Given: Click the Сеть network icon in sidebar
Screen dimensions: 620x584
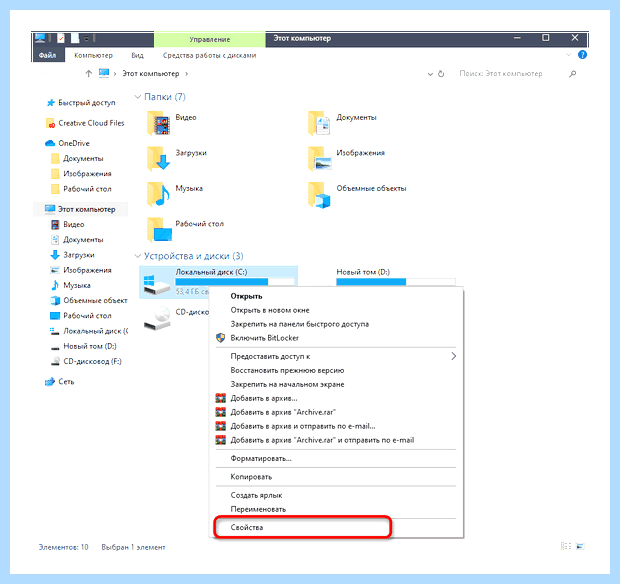Looking at the screenshot, I should tap(50, 382).
